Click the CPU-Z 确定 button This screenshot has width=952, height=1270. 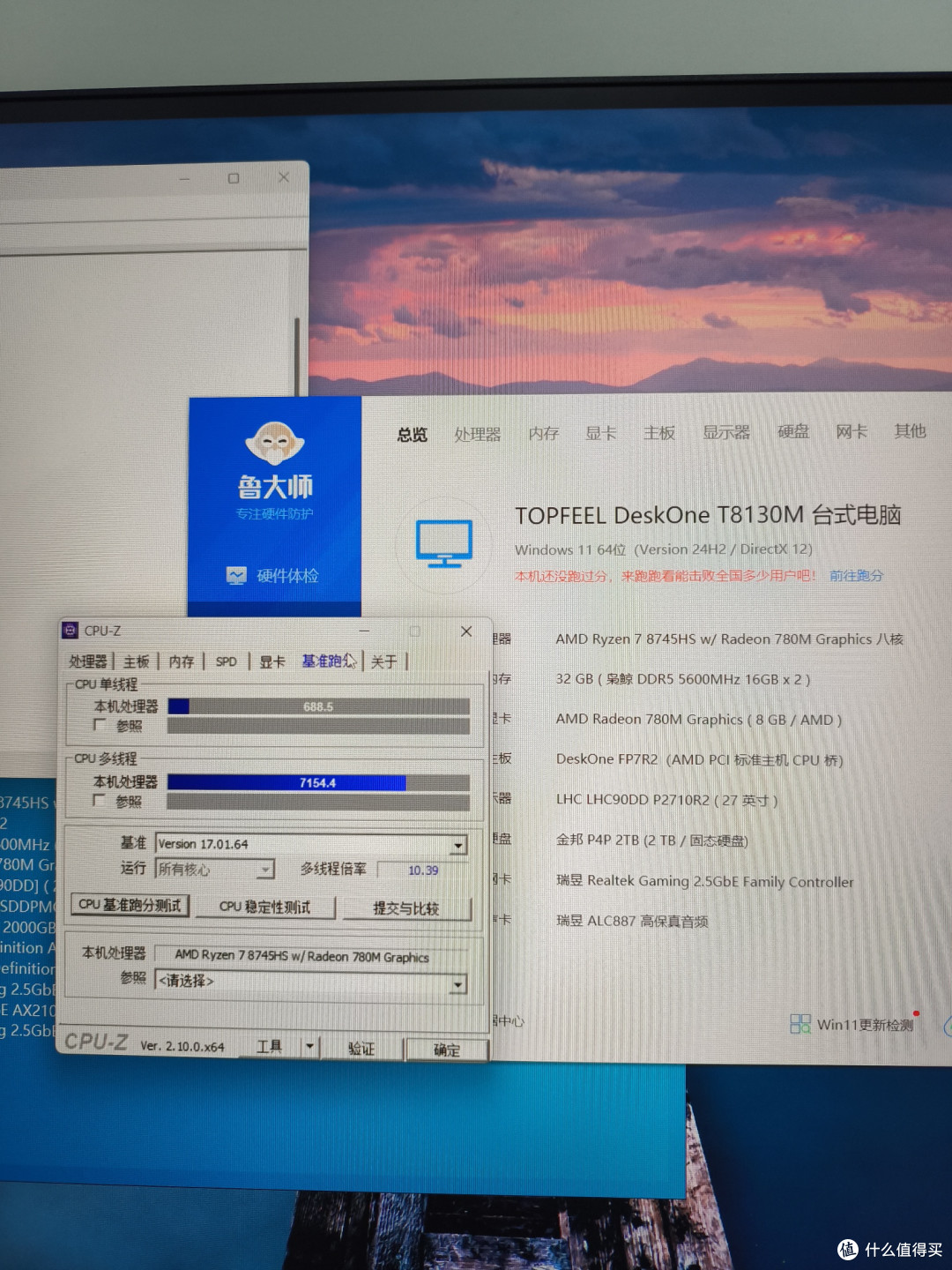point(446,1050)
